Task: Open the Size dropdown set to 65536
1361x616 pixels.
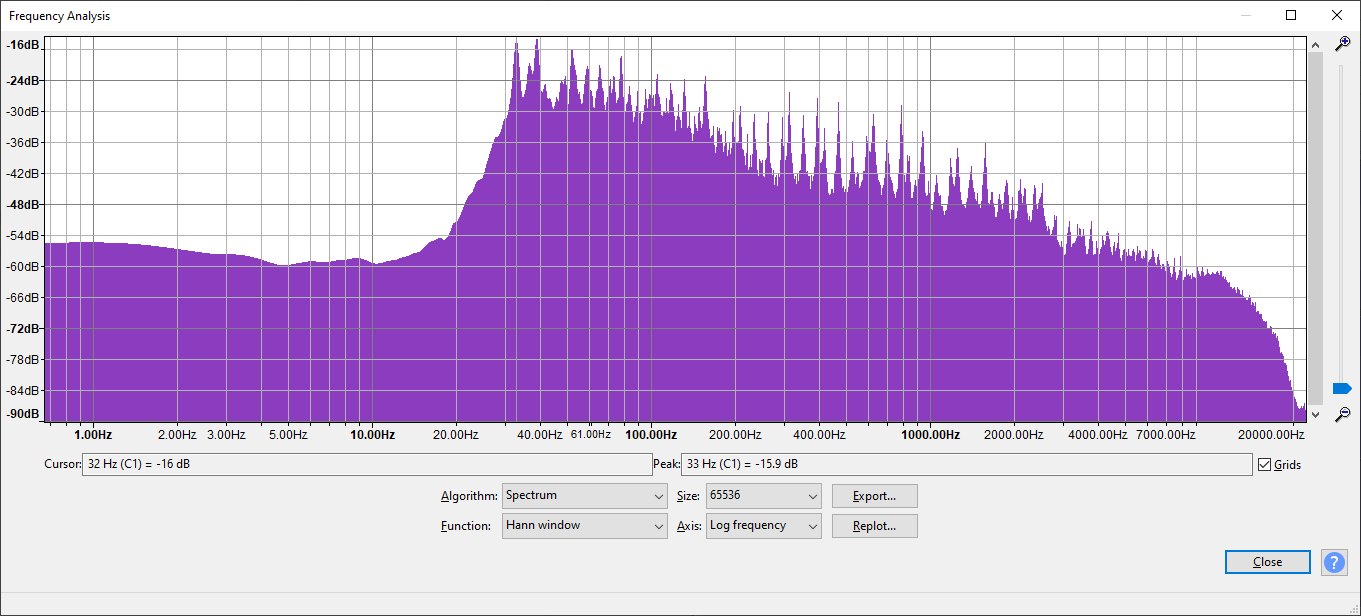Action: (763, 496)
